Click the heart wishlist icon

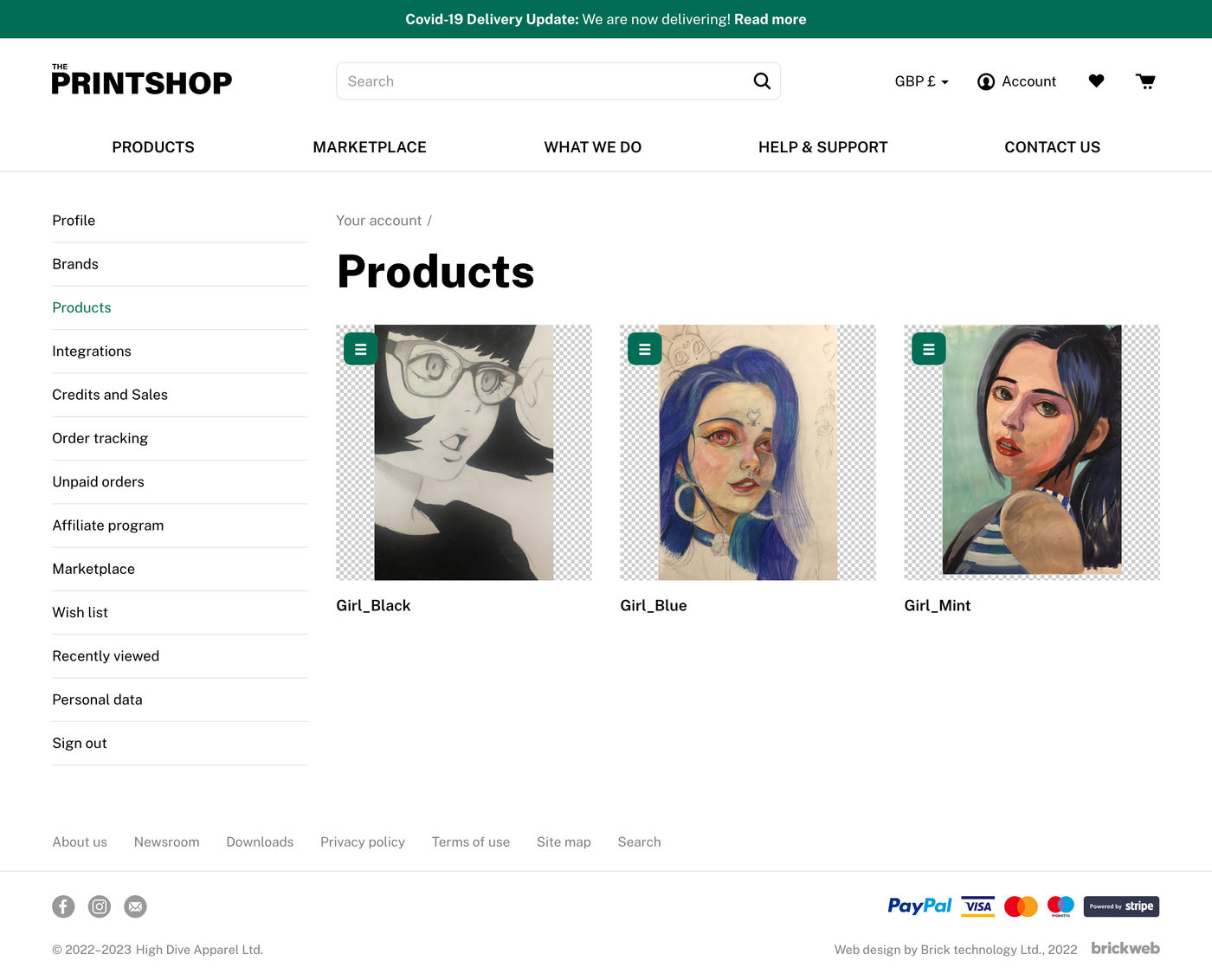click(1096, 81)
